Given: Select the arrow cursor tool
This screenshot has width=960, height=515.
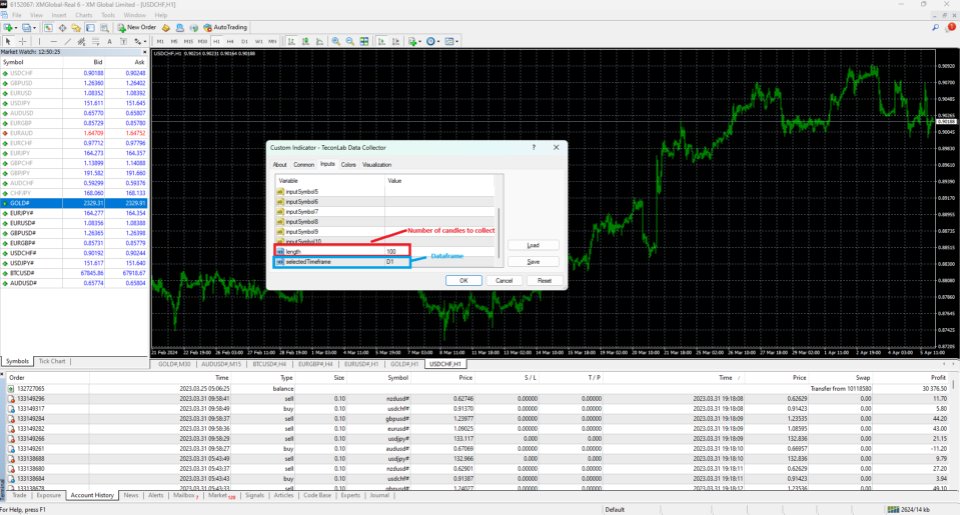Looking at the screenshot, I should click(8, 42).
